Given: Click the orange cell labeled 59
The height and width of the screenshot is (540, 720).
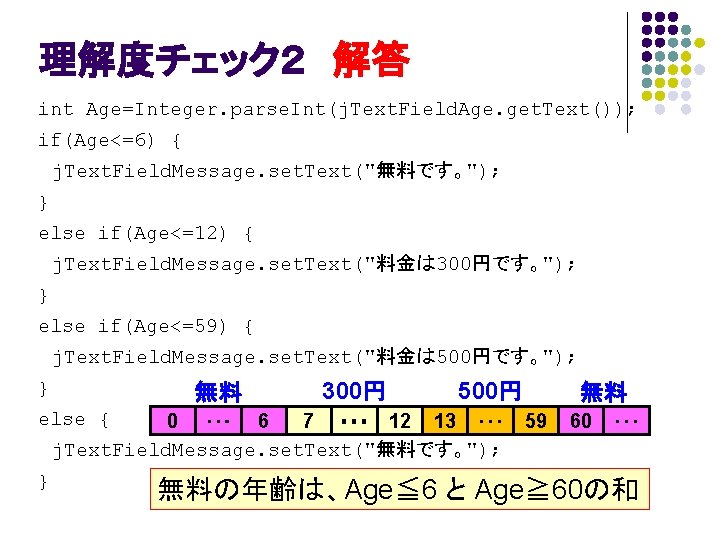Looking at the screenshot, I should click(535, 421).
